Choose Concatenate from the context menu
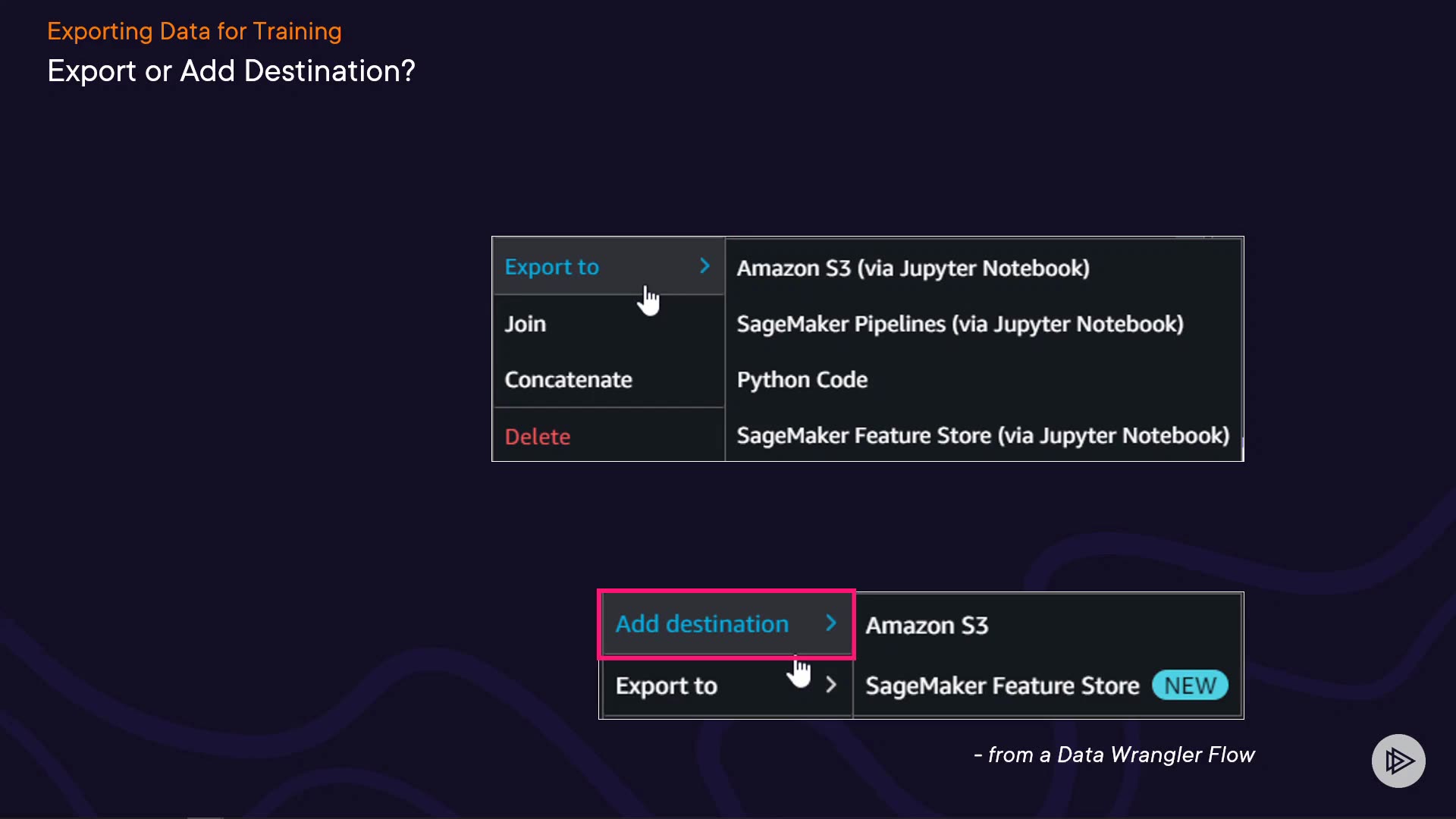This screenshot has width=1456, height=819. [568, 380]
